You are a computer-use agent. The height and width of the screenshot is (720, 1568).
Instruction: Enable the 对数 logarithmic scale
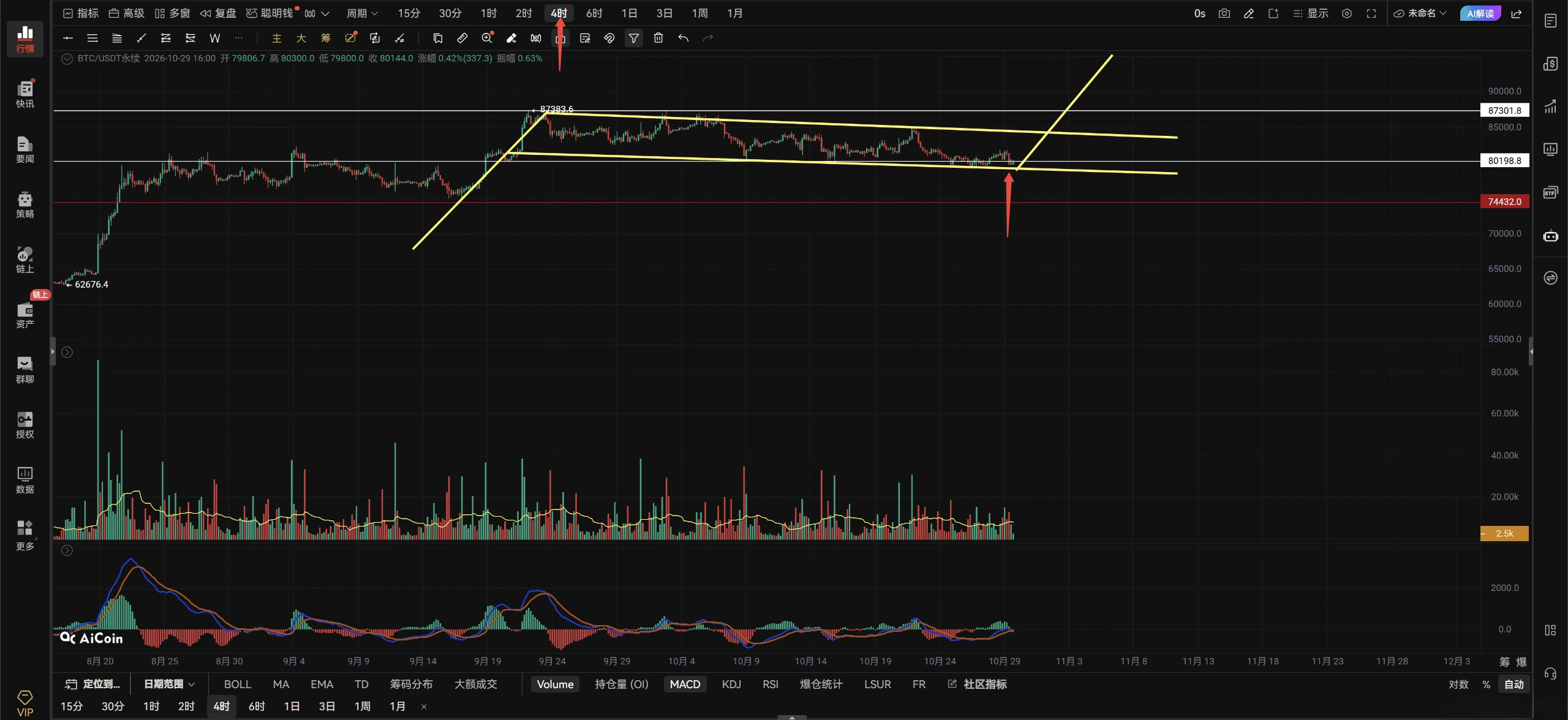pyautogui.click(x=1458, y=684)
